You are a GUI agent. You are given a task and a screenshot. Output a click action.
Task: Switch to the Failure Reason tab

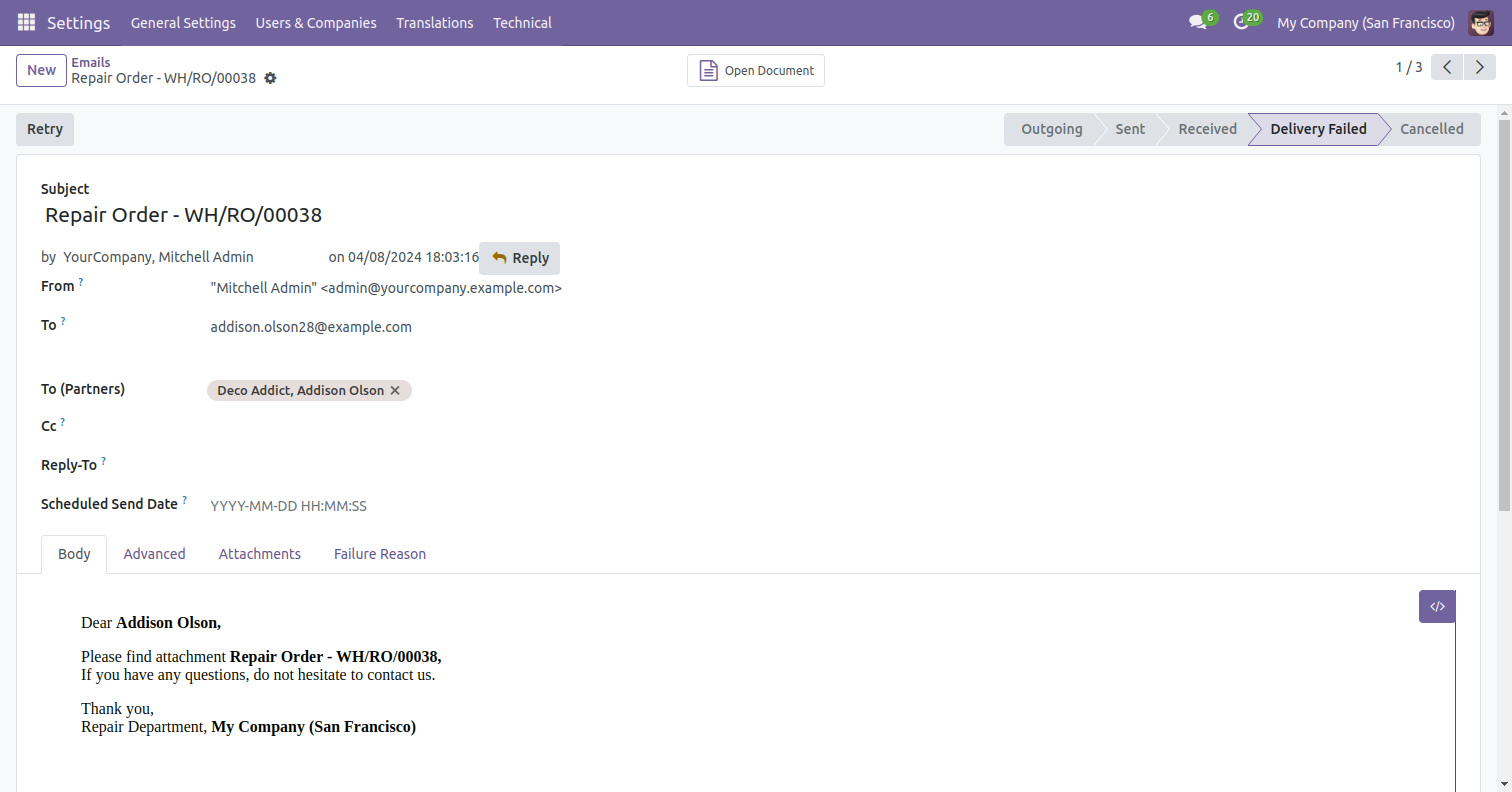380,554
